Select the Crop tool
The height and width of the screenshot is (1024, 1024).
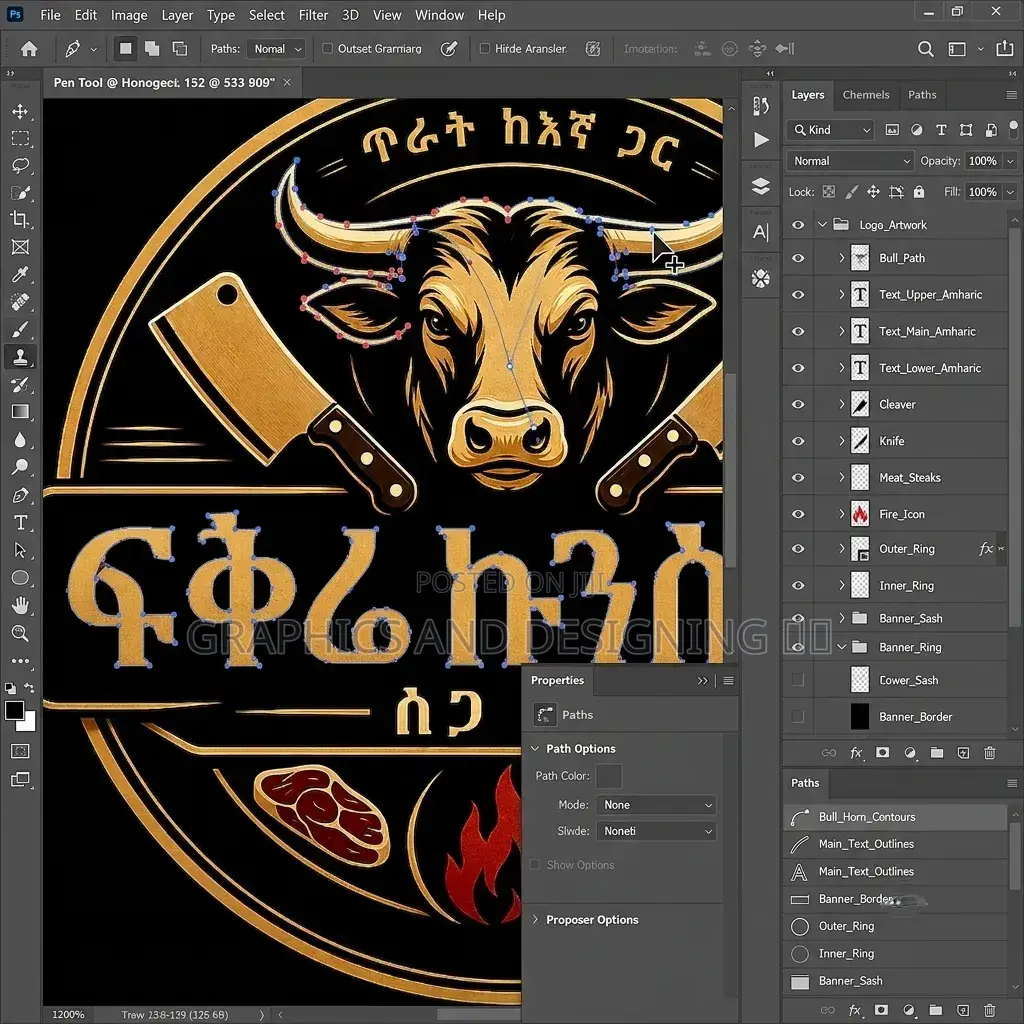[20, 219]
